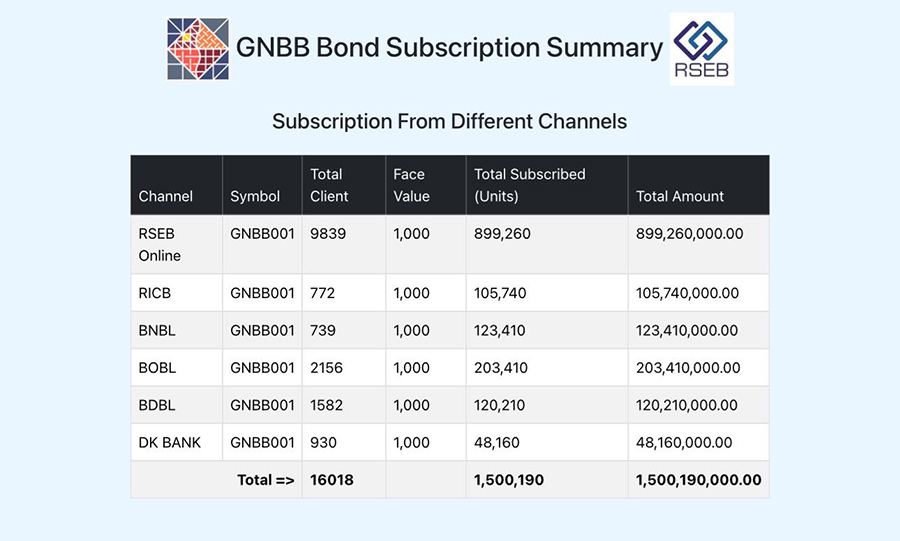Click the Total => label cell

(x=216, y=480)
